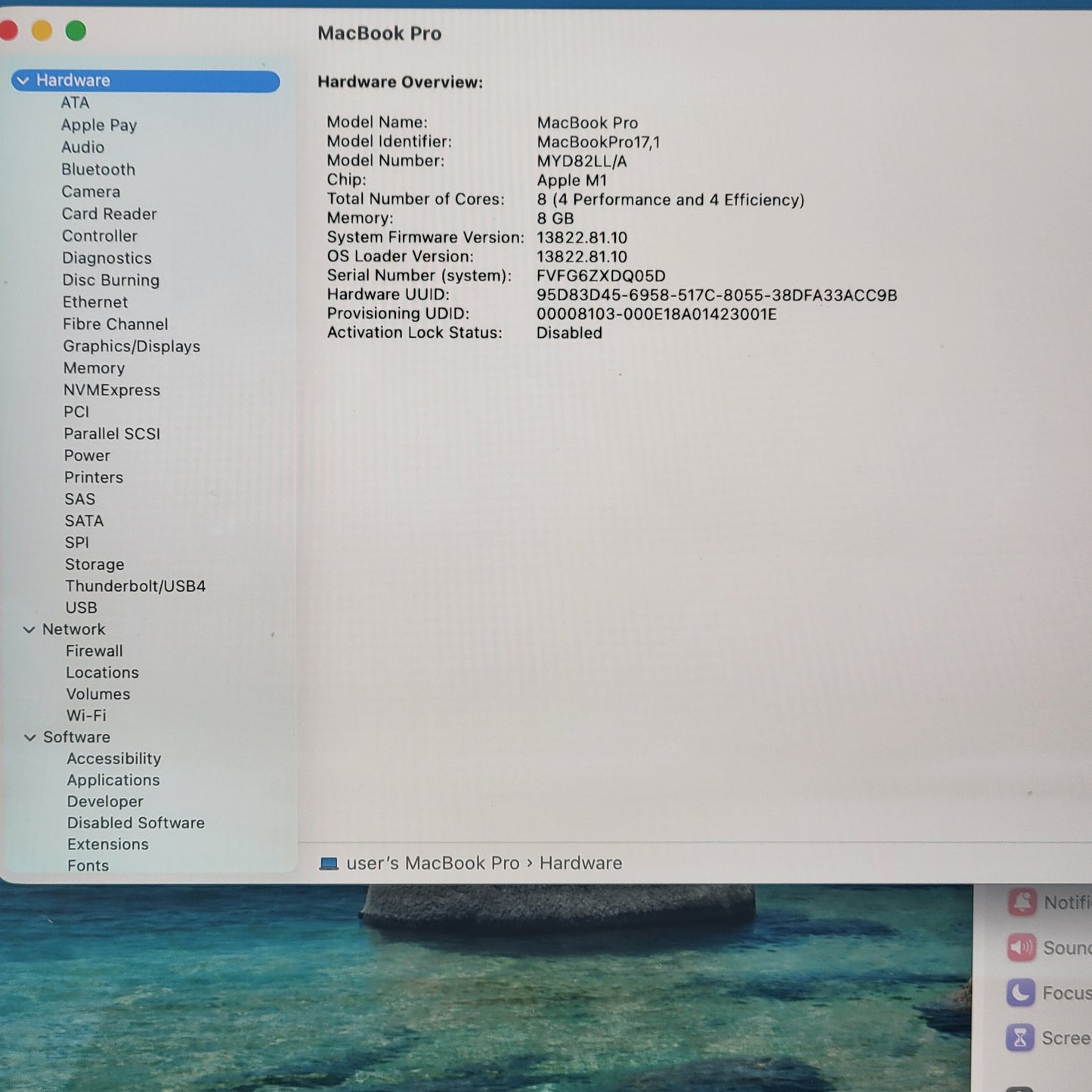Open Disabled Software entry
This screenshot has width=1092, height=1092.
(x=136, y=823)
